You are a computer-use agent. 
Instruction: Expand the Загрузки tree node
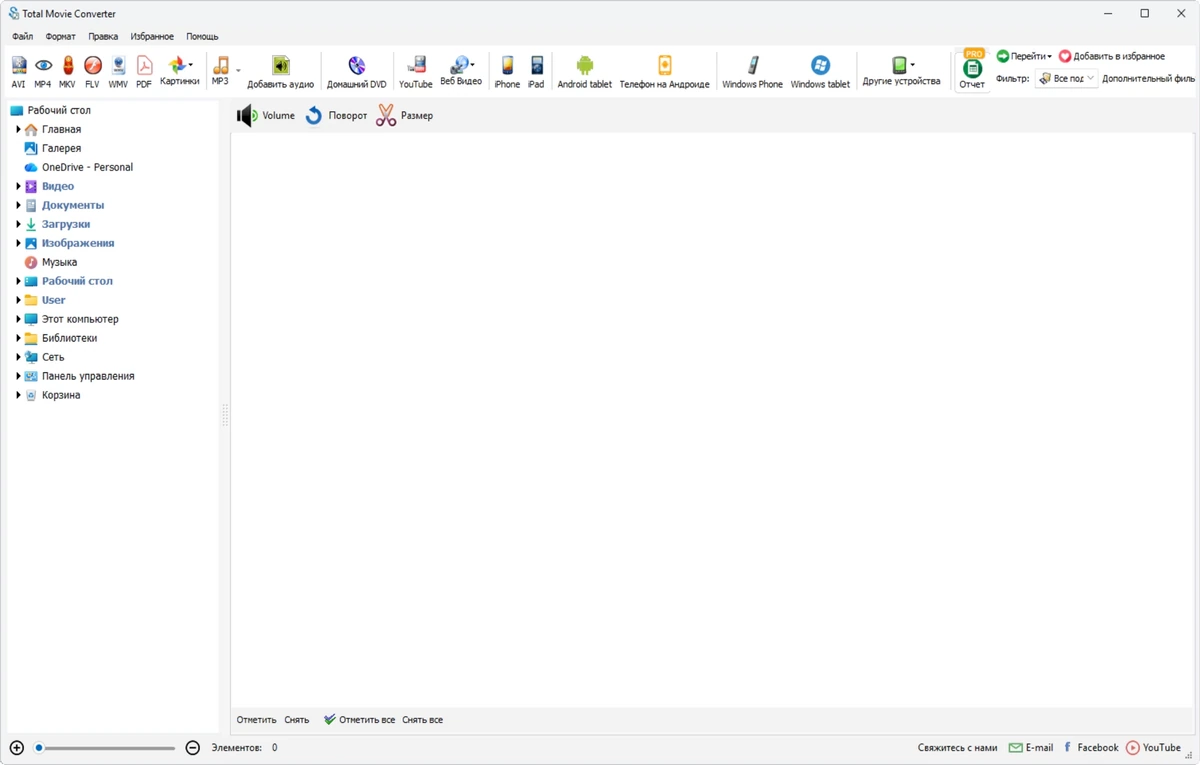point(18,225)
